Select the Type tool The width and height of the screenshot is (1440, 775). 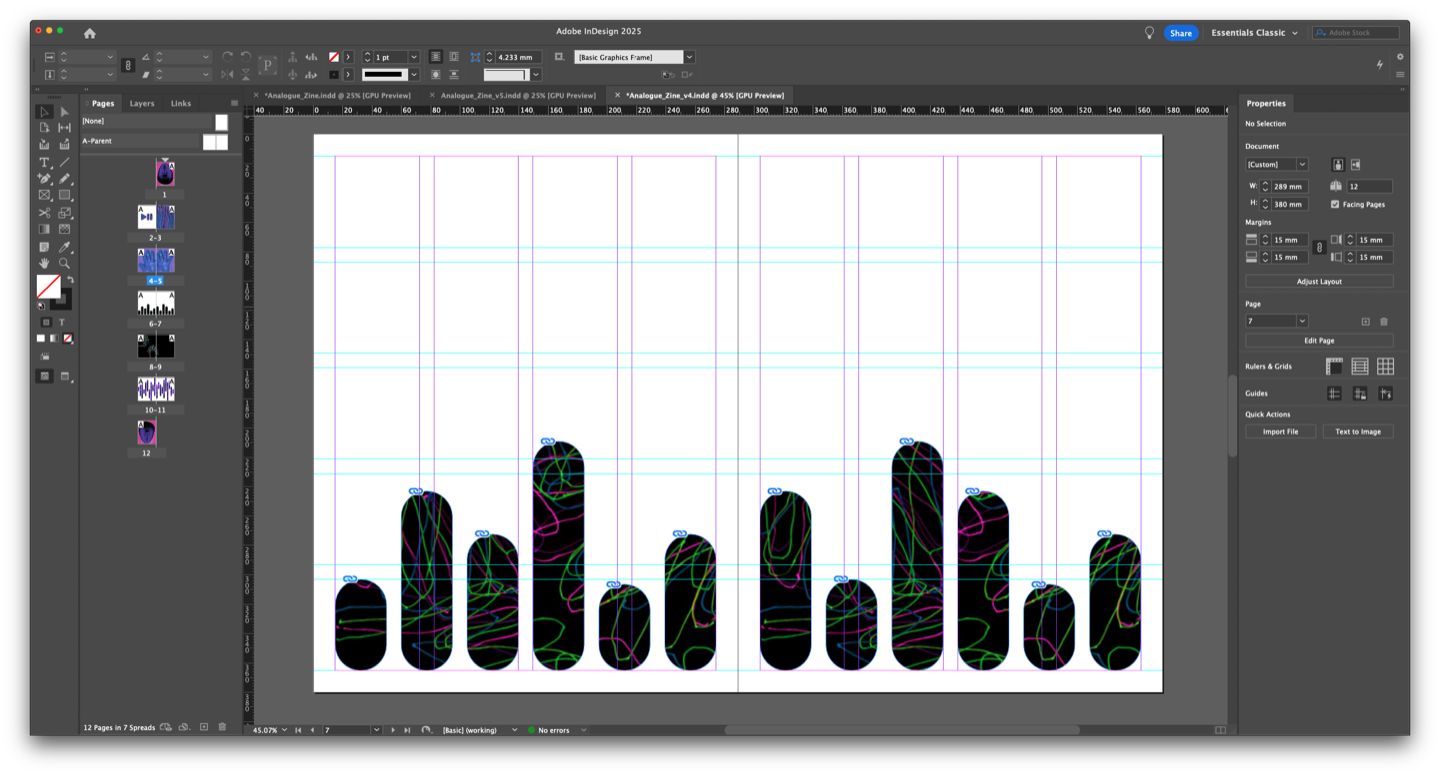pyautogui.click(x=44, y=162)
